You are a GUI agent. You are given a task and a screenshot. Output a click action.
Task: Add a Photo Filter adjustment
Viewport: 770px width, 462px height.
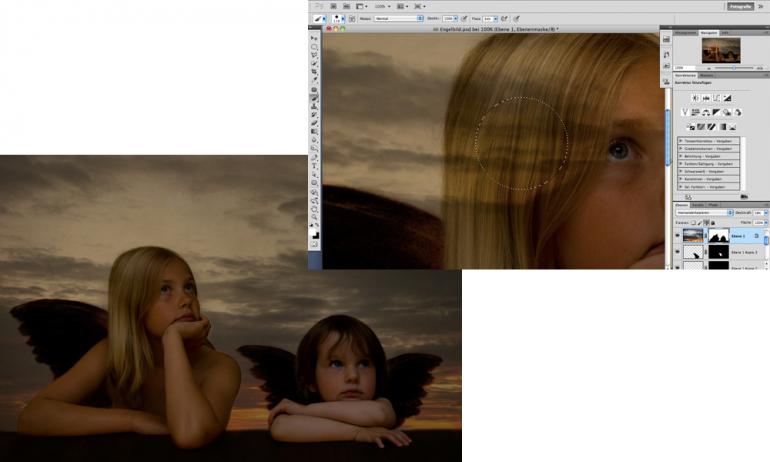(x=727, y=112)
